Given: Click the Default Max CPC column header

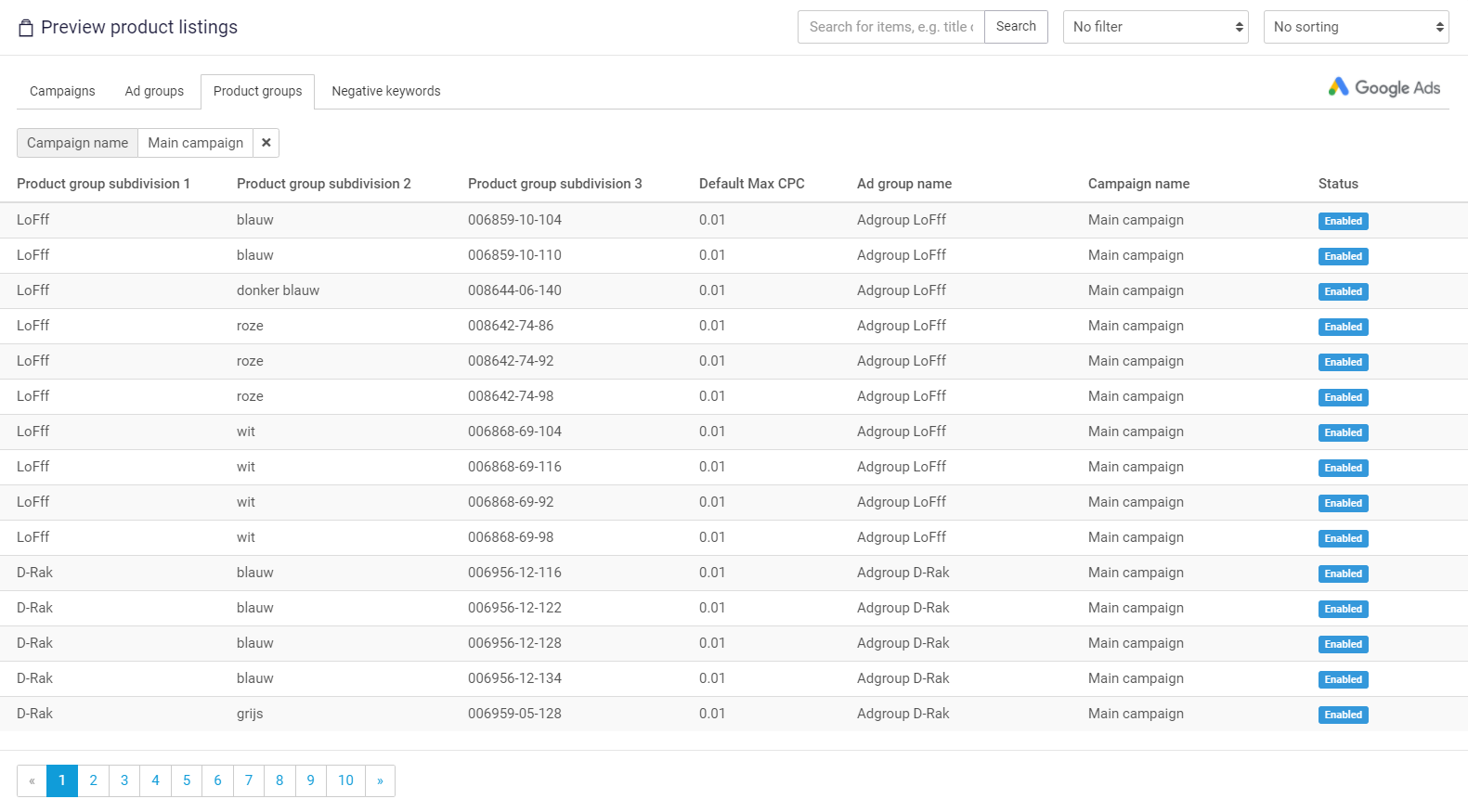Looking at the screenshot, I should point(751,184).
